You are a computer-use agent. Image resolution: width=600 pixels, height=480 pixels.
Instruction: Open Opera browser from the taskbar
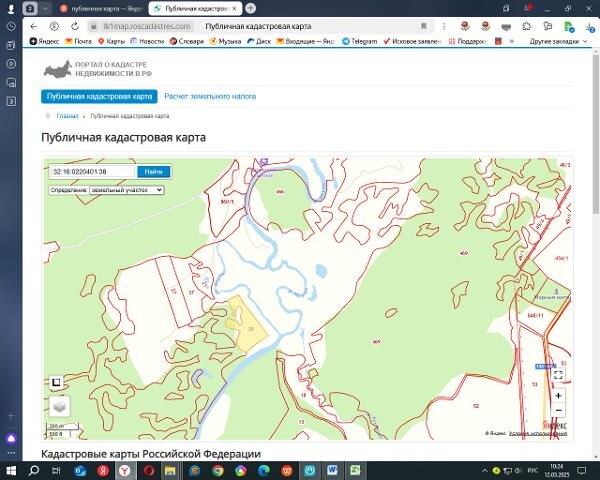click(149, 470)
